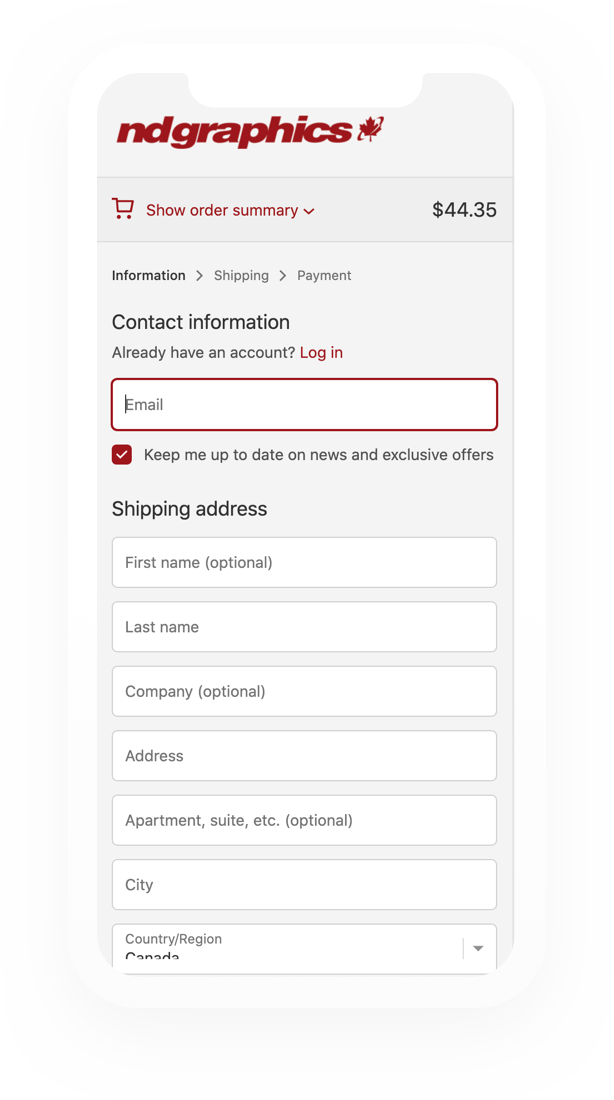Expand Show order summary
This screenshot has height=1100, width=614.
(222, 210)
